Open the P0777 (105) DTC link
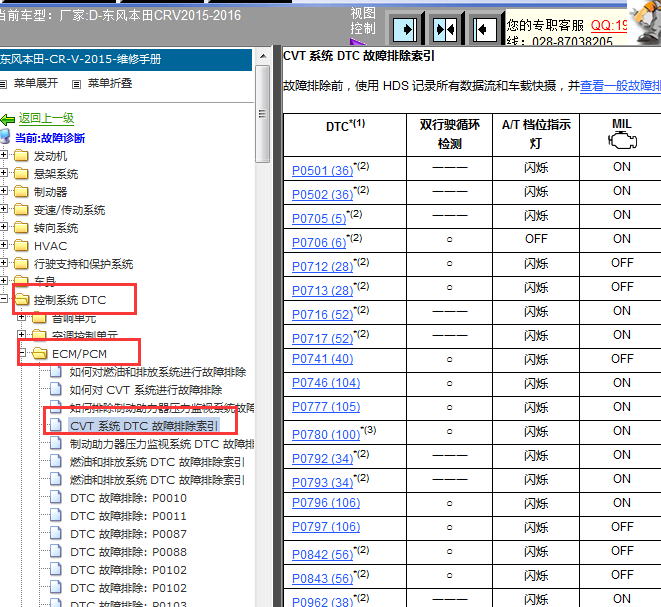This screenshot has width=661, height=607. click(326, 407)
